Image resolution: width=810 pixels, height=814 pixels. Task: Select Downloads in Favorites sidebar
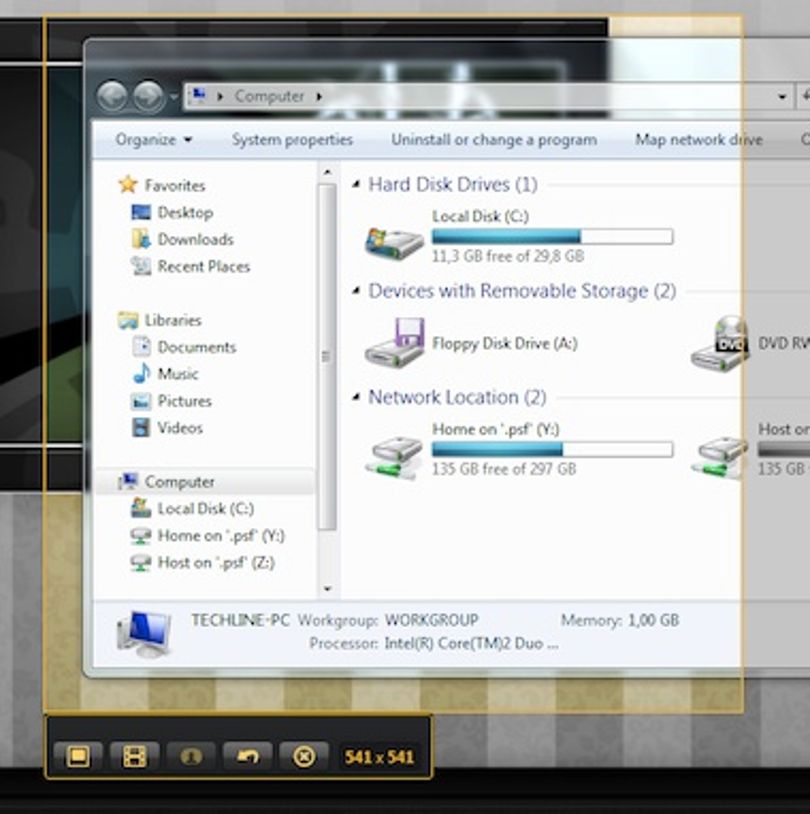(x=195, y=239)
